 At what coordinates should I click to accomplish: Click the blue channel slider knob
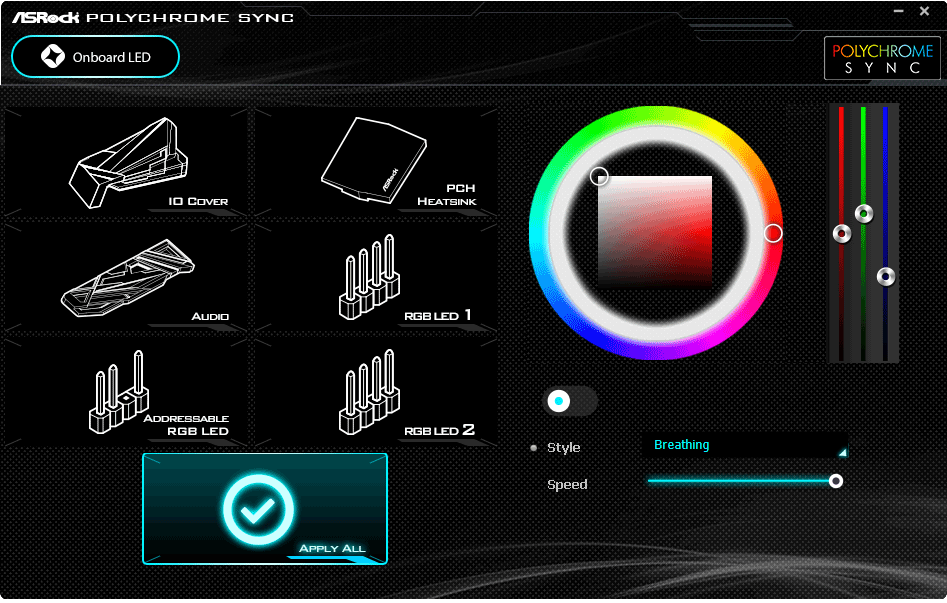(x=885, y=277)
